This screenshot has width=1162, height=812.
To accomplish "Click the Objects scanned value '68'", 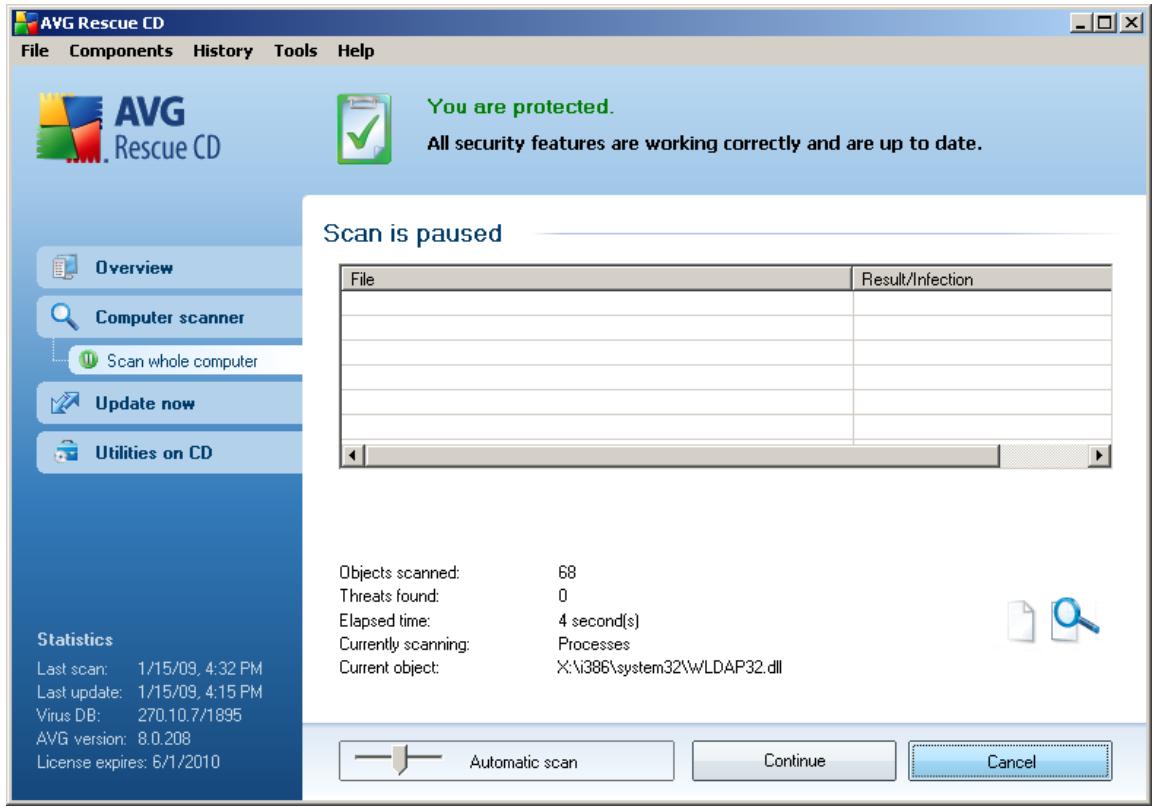I will coord(567,572).
